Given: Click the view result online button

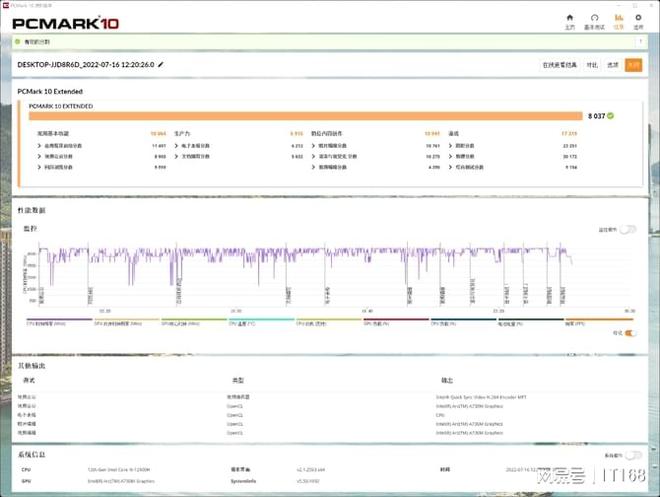Looking at the screenshot, I should 559,65.
